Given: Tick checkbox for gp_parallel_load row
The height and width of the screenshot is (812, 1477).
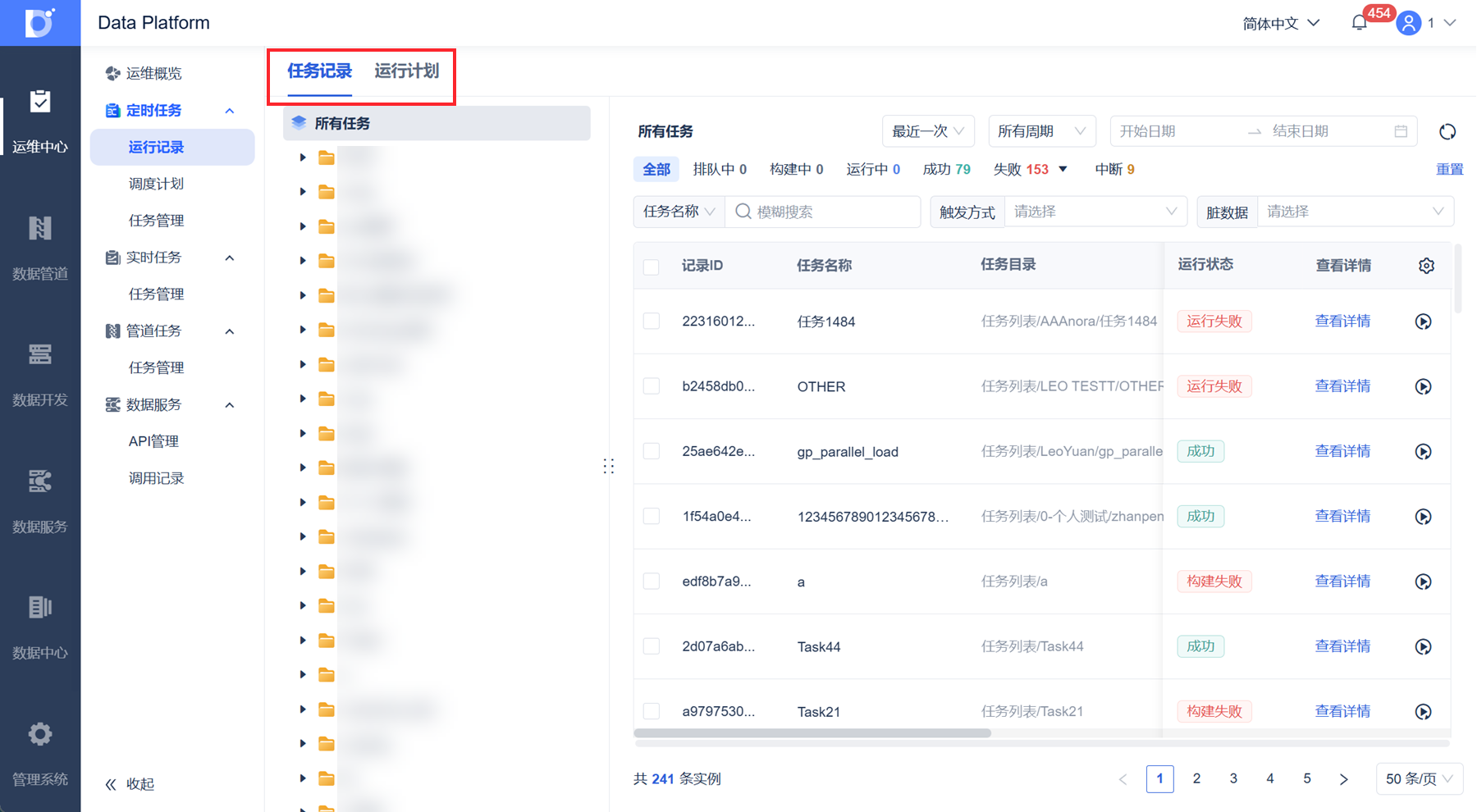Looking at the screenshot, I should pos(652,450).
